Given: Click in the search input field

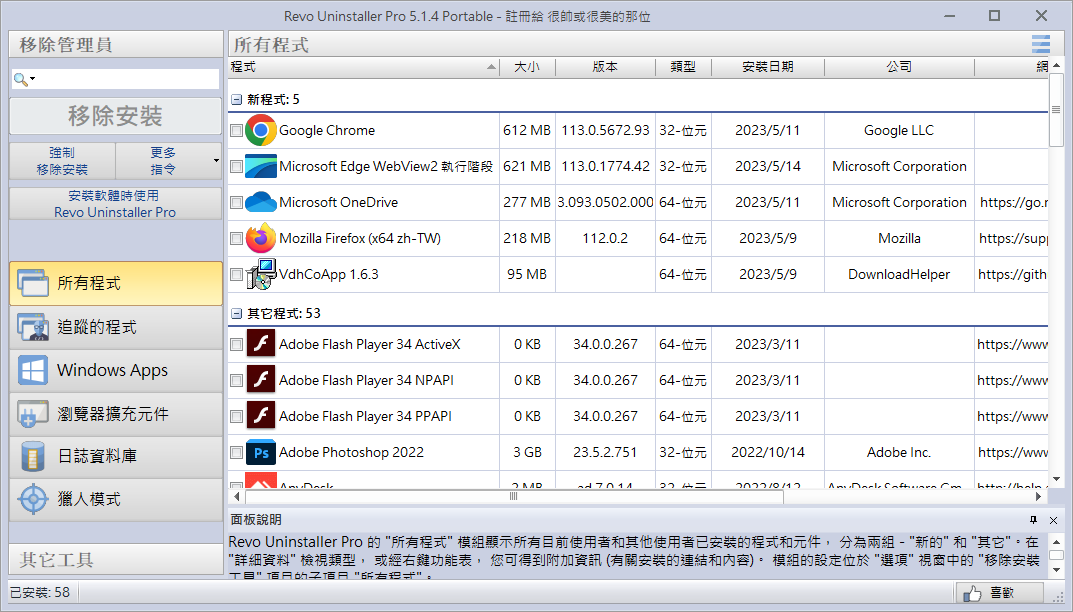Looking at the screenshot, I should pyautogui.click(x=127, y=79).
